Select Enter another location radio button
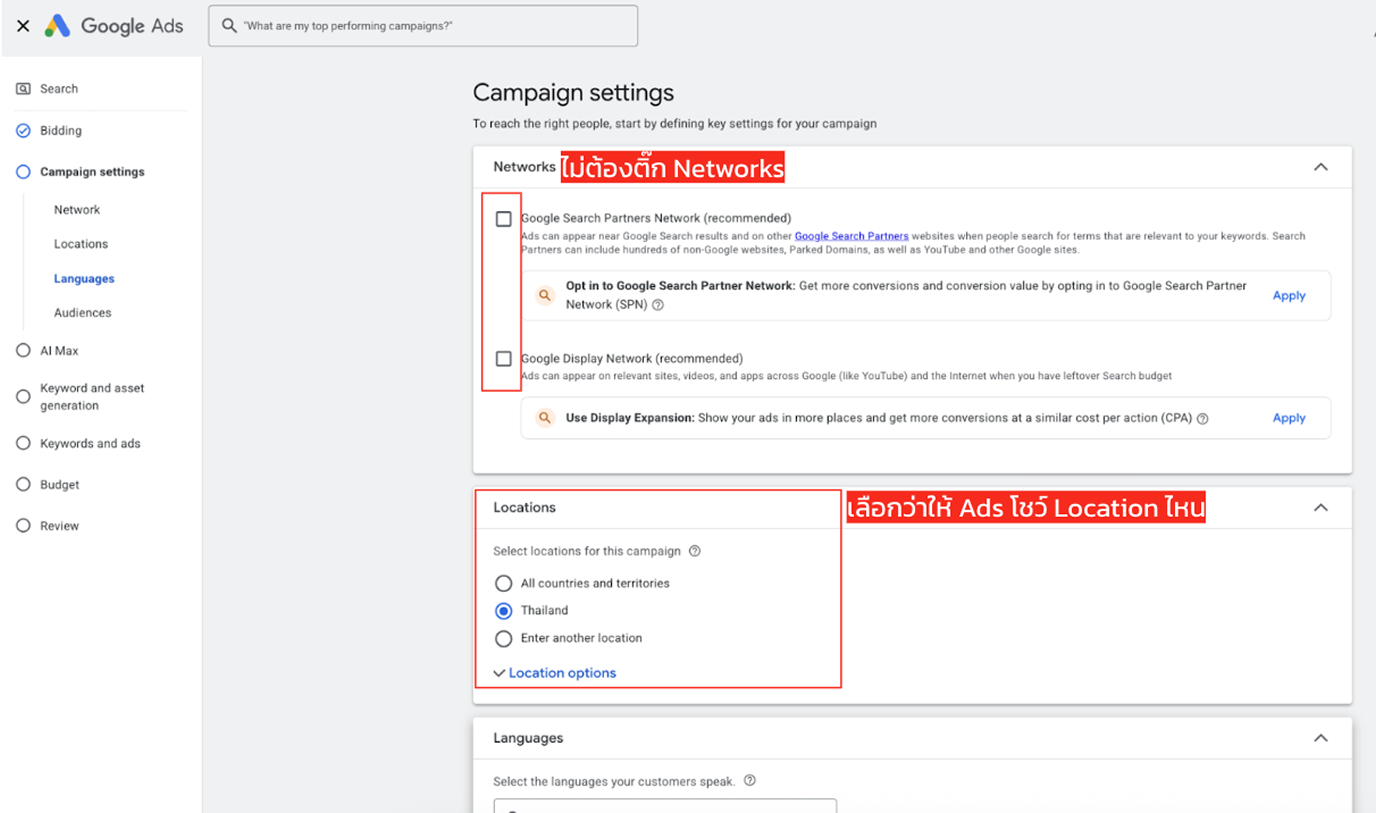Viewport: 1376px width, 813px height. pos(504,638)
